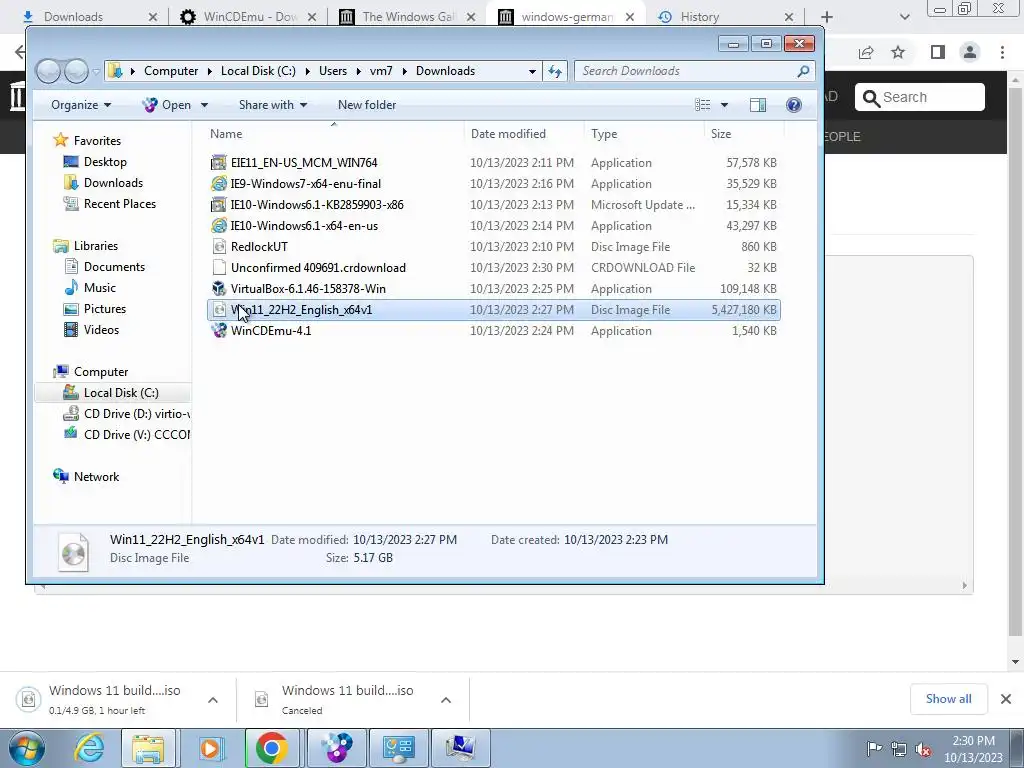Switch to The Windows Gallery tab
Viewport: 1024px width, 768px height.
[408, 17]
